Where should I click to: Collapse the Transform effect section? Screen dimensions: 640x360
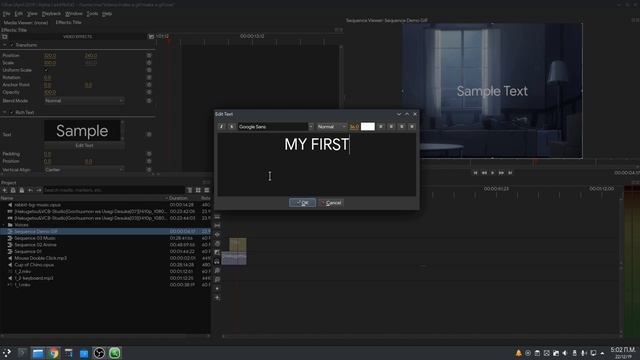[x=4, y=45]
